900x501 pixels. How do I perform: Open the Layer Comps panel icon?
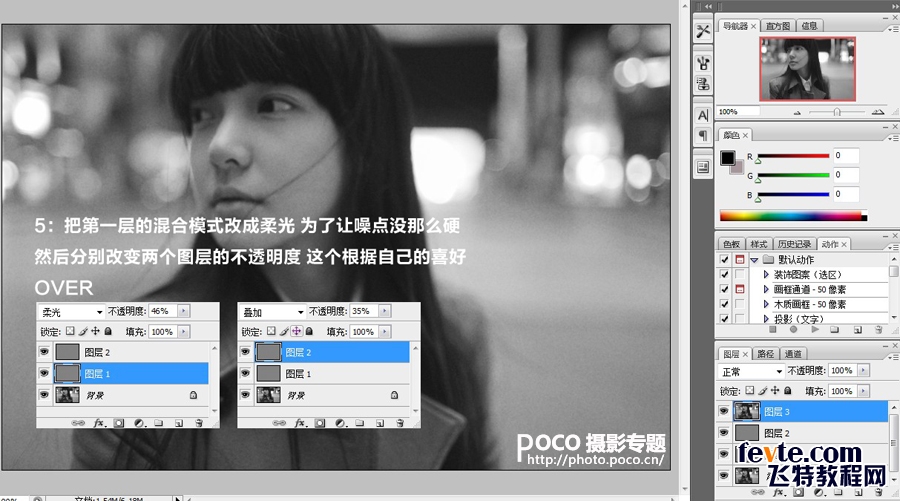point(703,168)
